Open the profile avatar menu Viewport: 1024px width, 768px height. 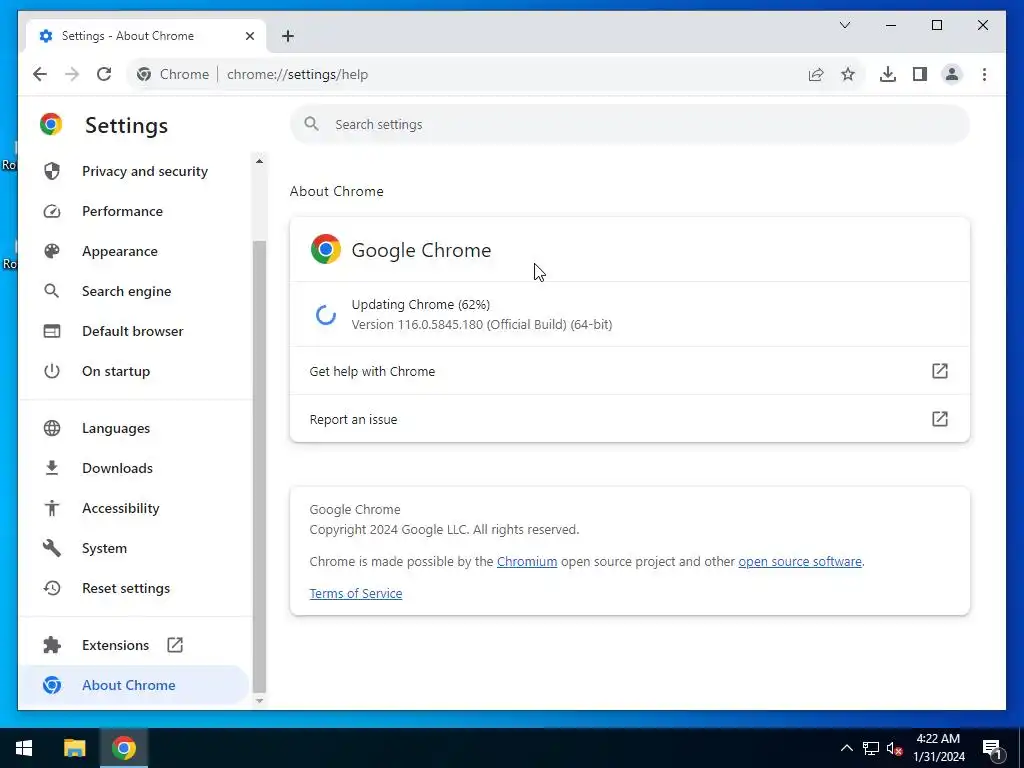[952, 74]
